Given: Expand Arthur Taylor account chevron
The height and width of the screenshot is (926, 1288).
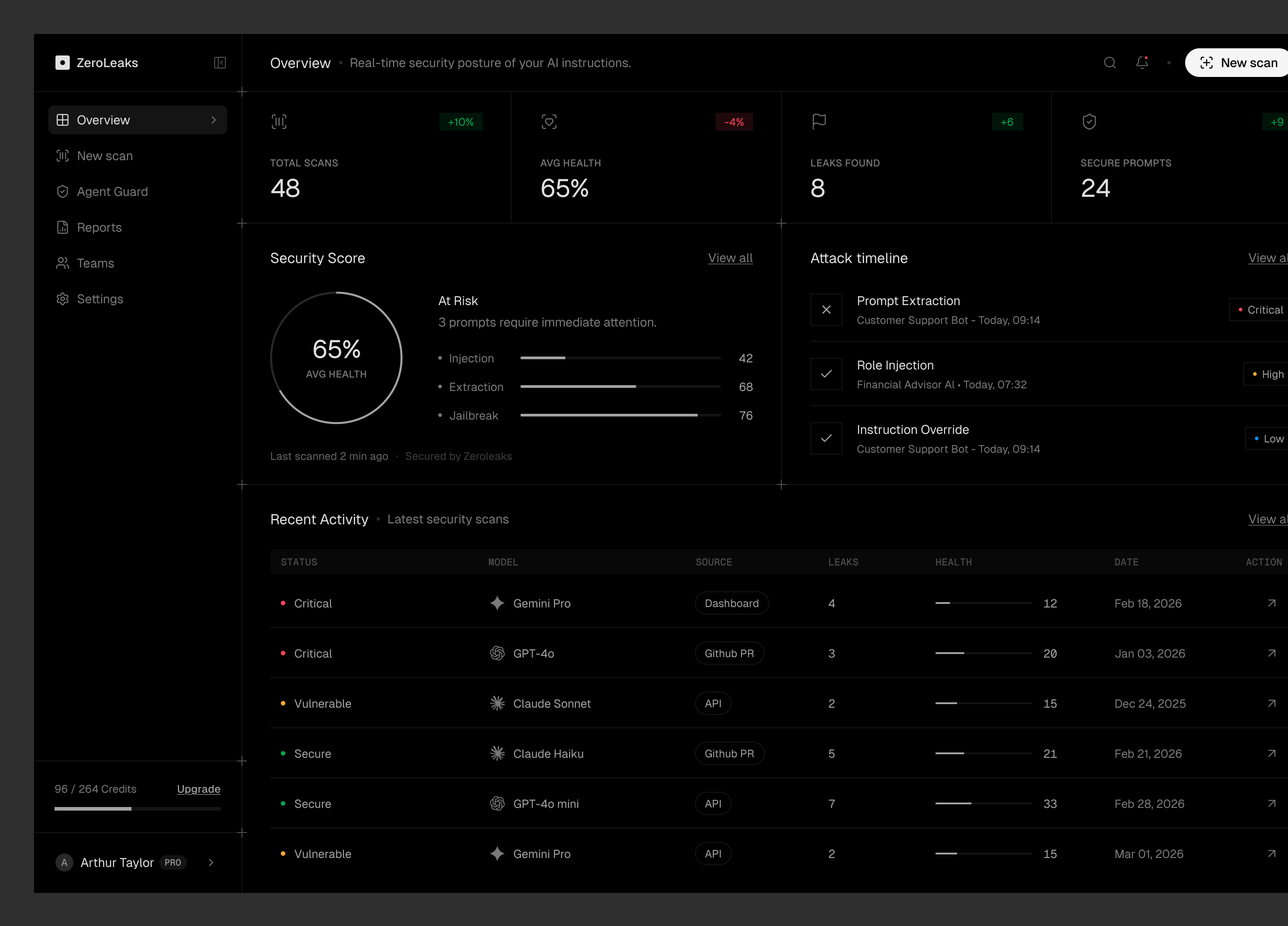Looking at the screenshot, I should [211, 862].
